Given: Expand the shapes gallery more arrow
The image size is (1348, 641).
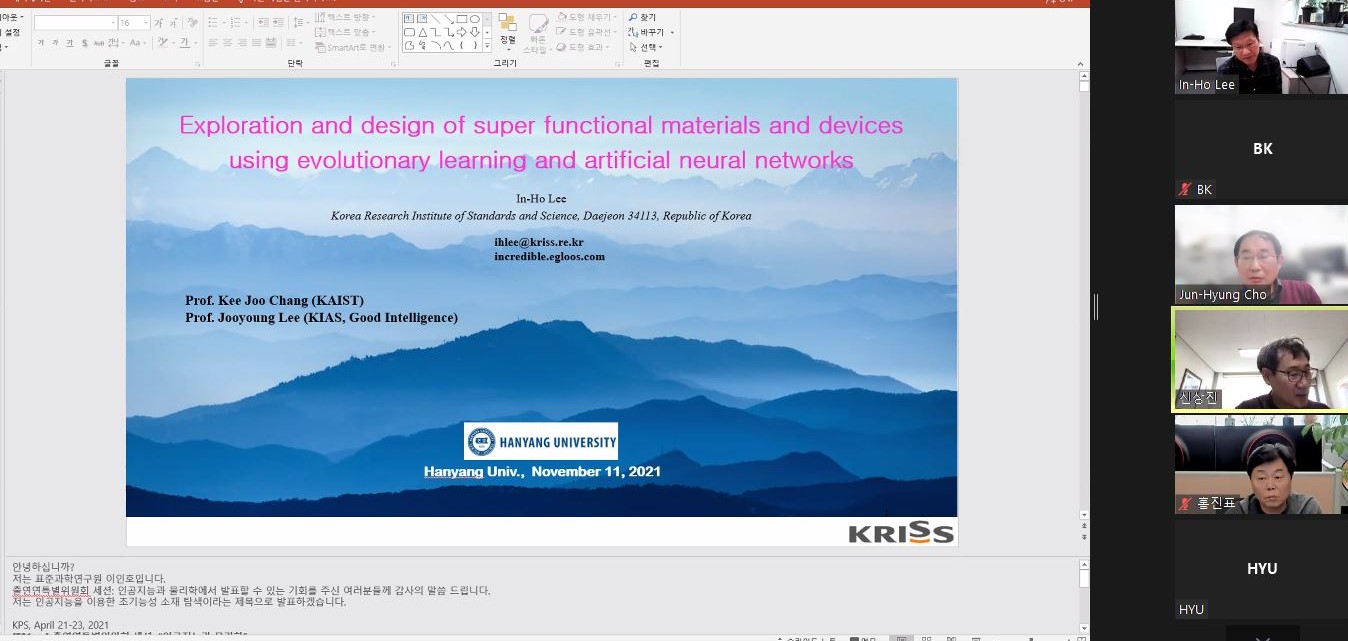Looking at the screenshot, I should pos(487,46).
